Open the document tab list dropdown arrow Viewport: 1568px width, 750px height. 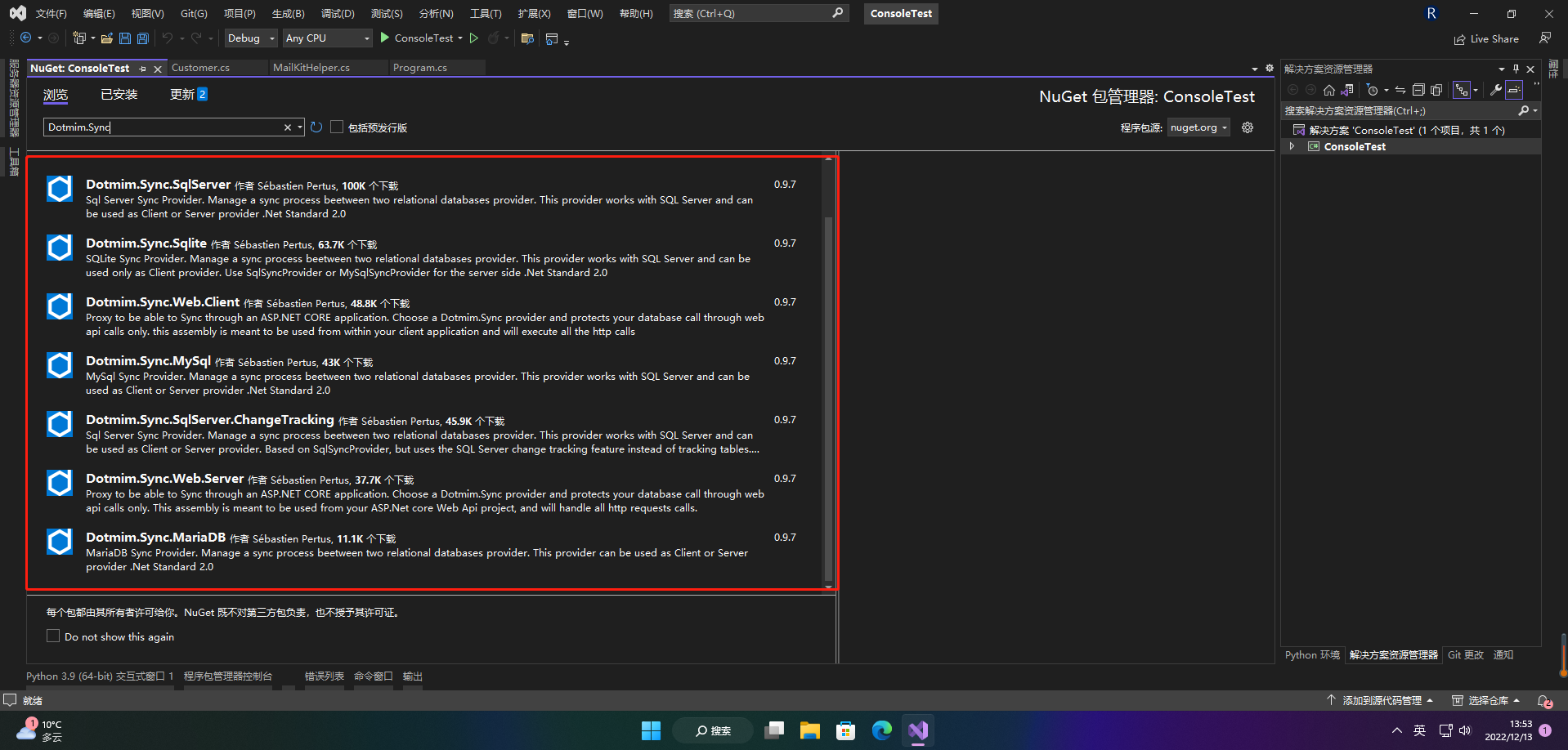pos(1255,69)
